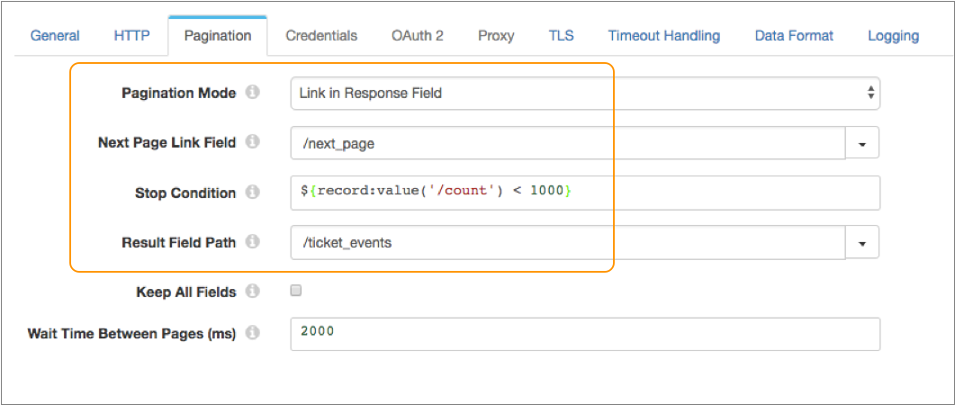Open the HTTP tab

click(x=132, y=36)
